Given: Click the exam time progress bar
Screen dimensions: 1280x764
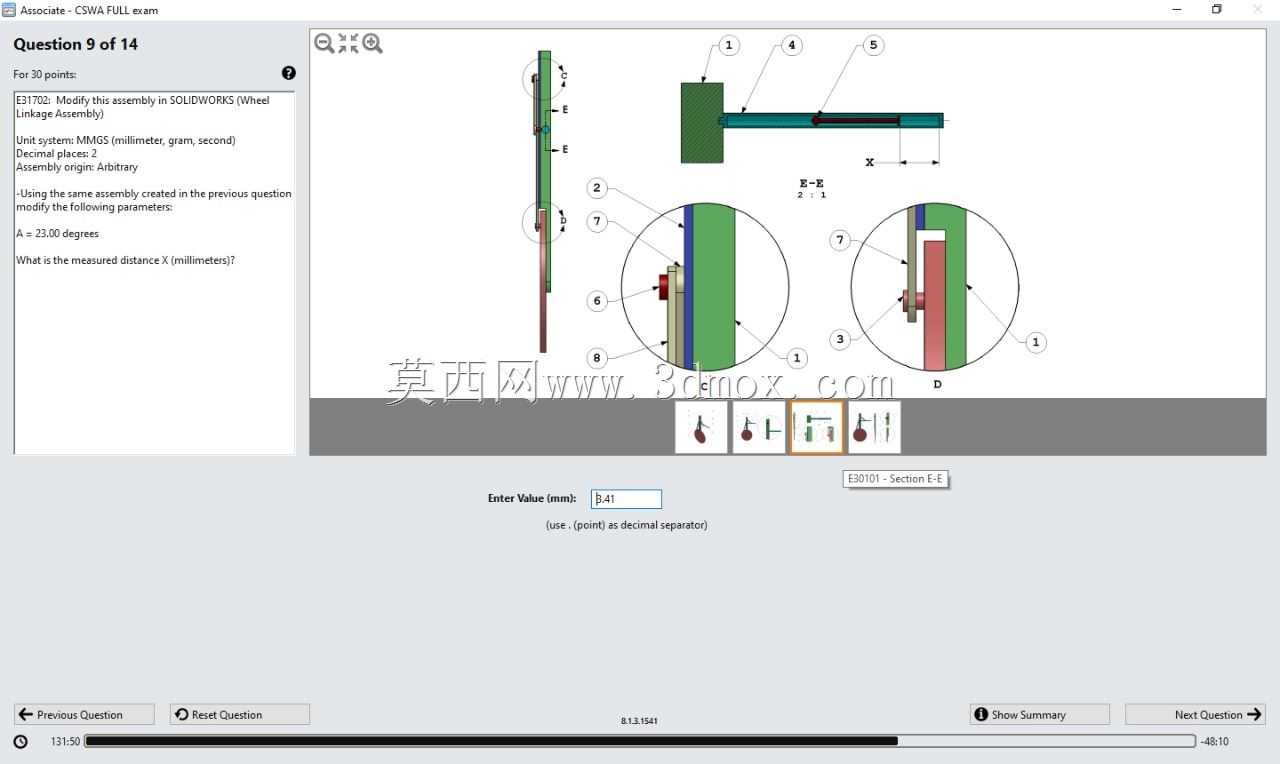Looking at the screenshot, I should tap(640, 741).
